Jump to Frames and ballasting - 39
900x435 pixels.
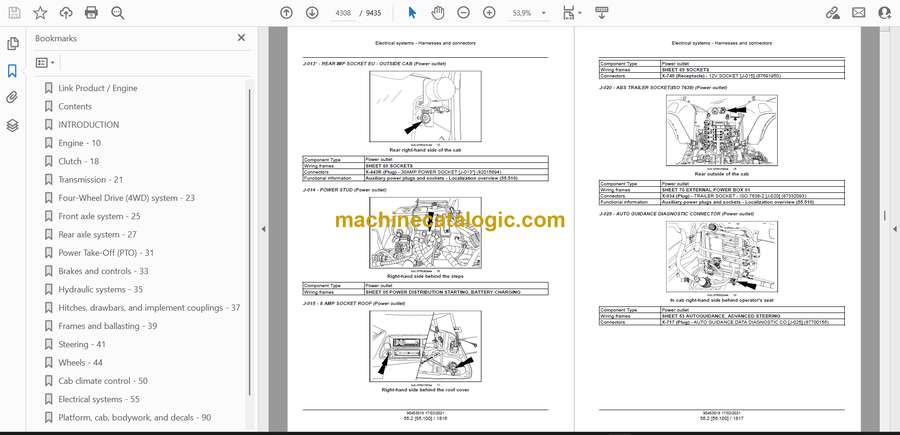(x=107, y=326)
